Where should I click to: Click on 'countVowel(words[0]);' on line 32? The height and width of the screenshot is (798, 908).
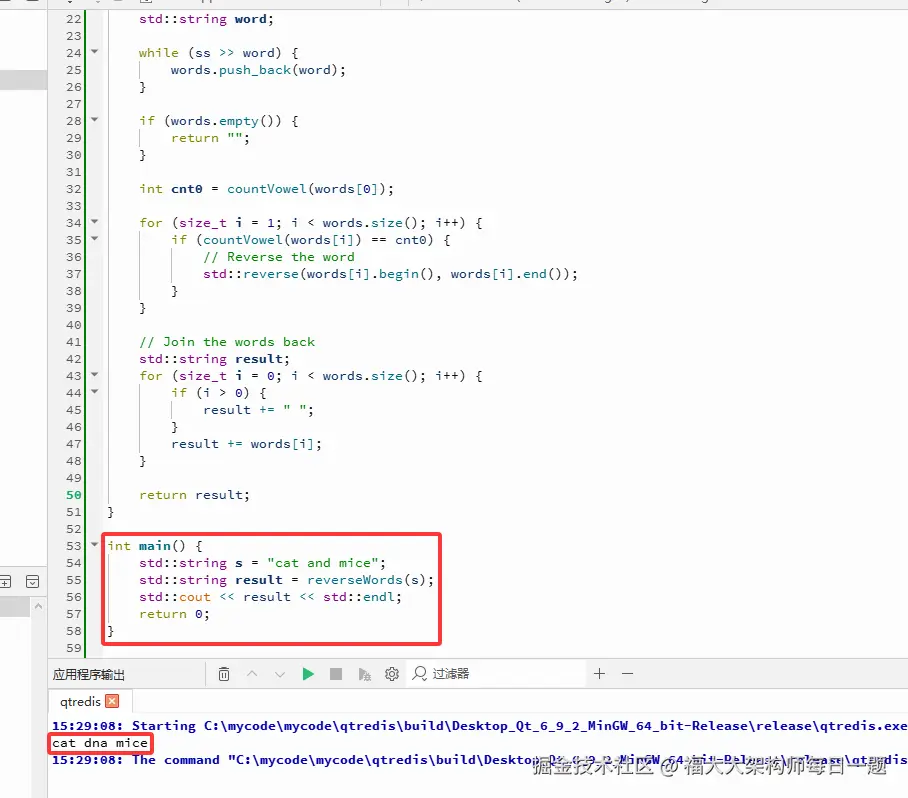coord(310,189)
